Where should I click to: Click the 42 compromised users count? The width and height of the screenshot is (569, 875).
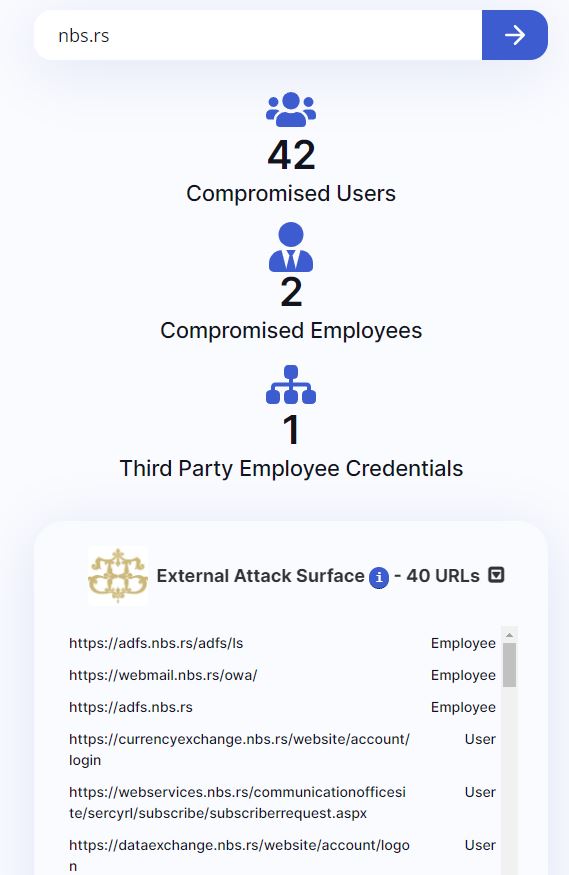[291, 155]
